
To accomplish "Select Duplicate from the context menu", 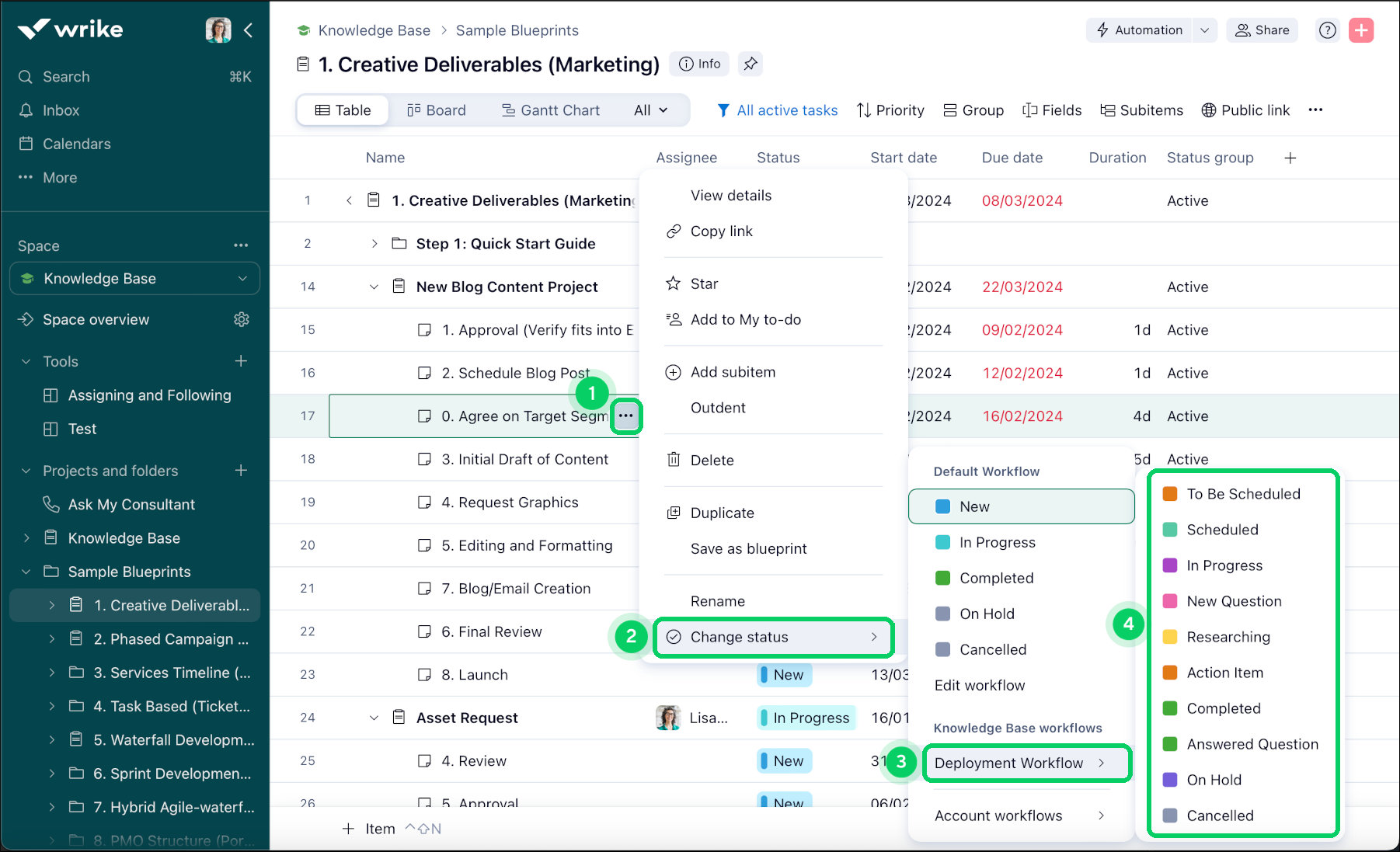I will pyautogui.click(x=722, y=513).
